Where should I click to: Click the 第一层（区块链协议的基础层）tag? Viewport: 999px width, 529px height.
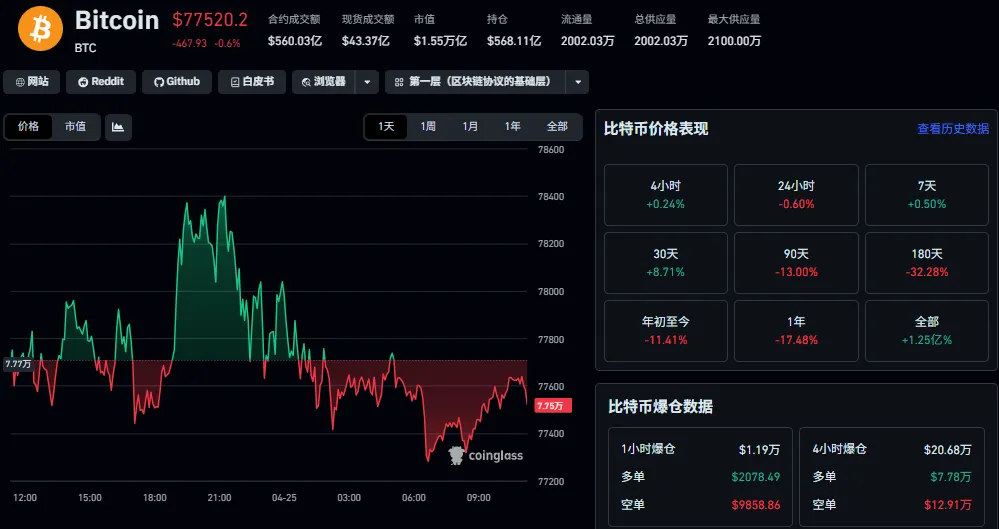(476, 82)
